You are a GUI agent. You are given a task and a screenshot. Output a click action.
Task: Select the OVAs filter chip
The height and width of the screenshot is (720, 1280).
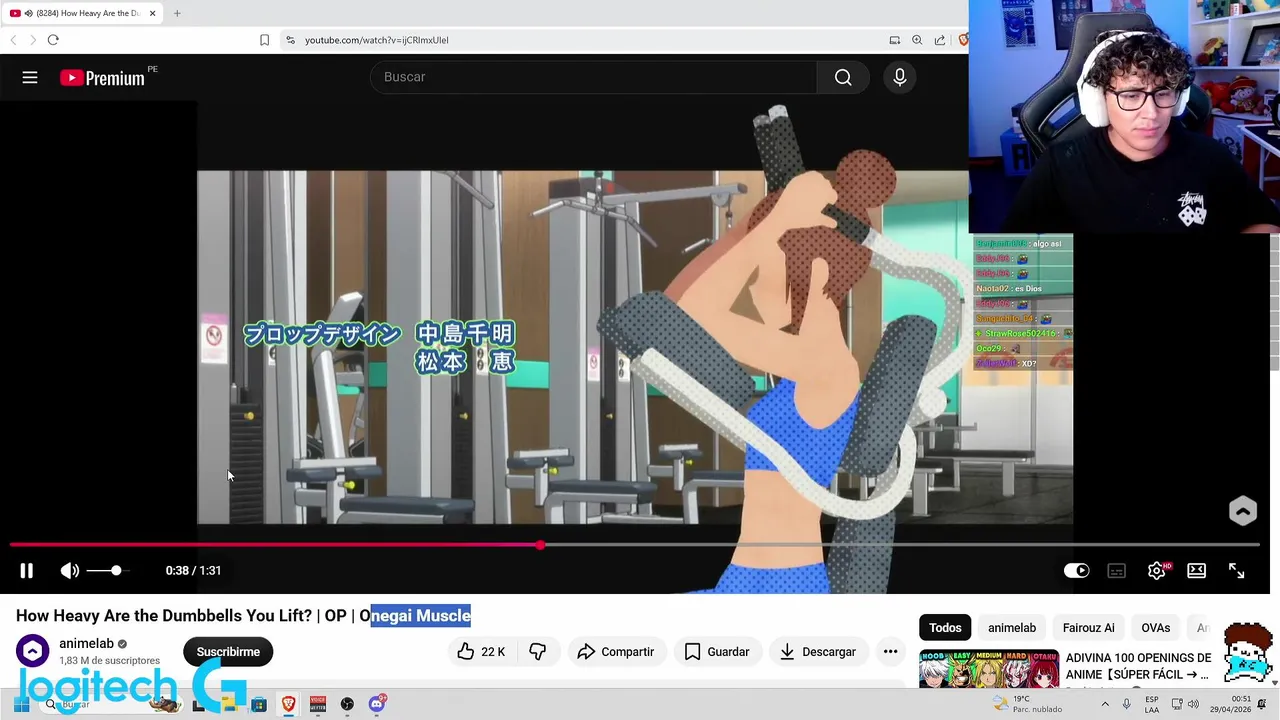coord(1155,628)
